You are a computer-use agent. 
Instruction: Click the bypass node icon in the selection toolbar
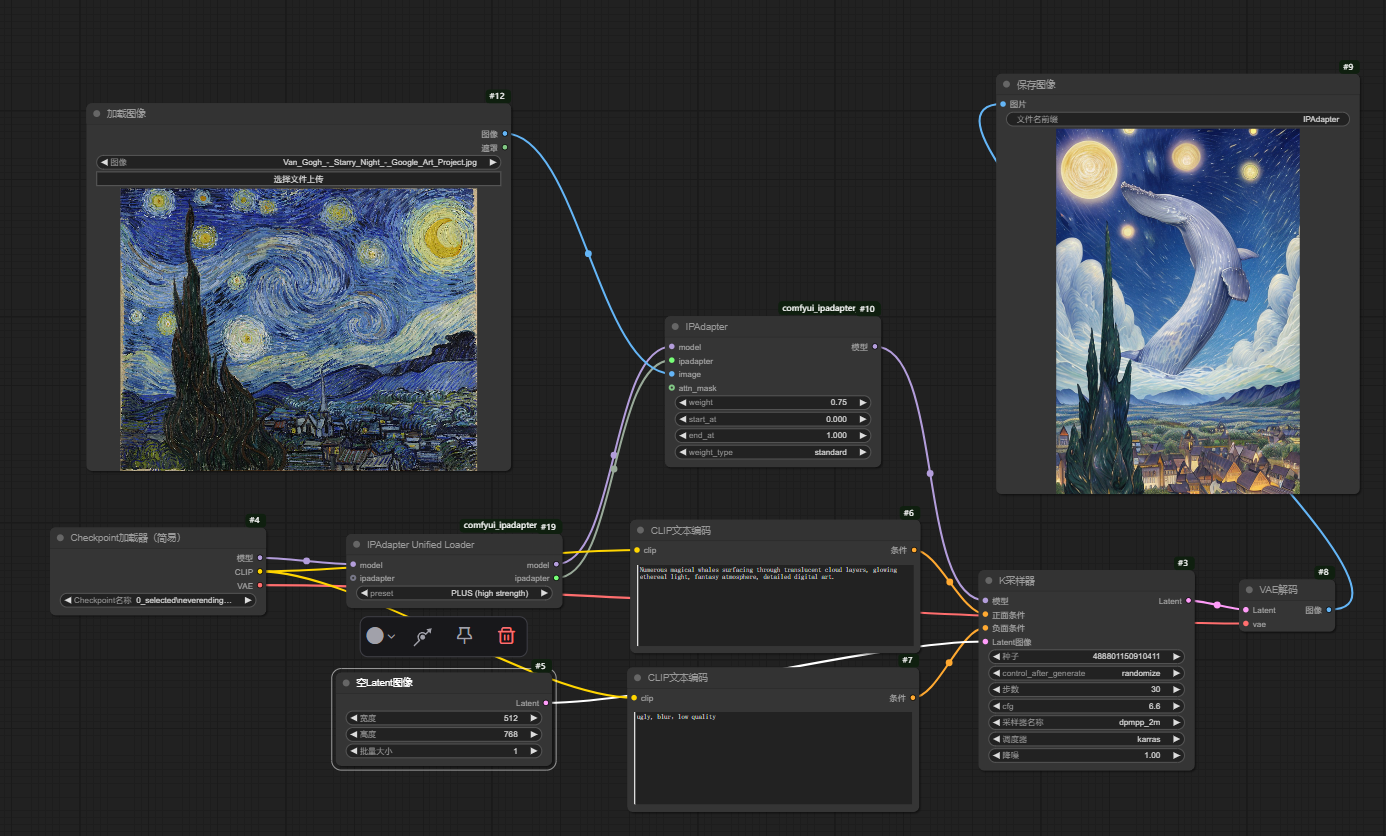pos(423,636)
